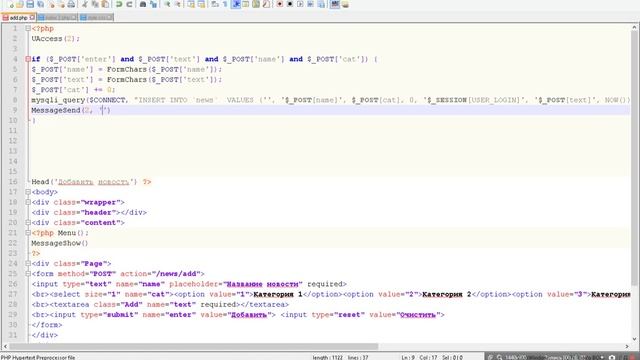Image resolution: width=640 pixels, height=360 pixels.
Task: Click the 'MessageSend(2,' text on line 9
Action: pos(62,110)
